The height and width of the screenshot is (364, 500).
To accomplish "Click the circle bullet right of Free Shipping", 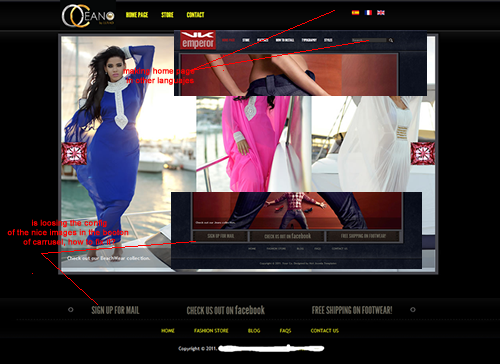I will 413,310.
